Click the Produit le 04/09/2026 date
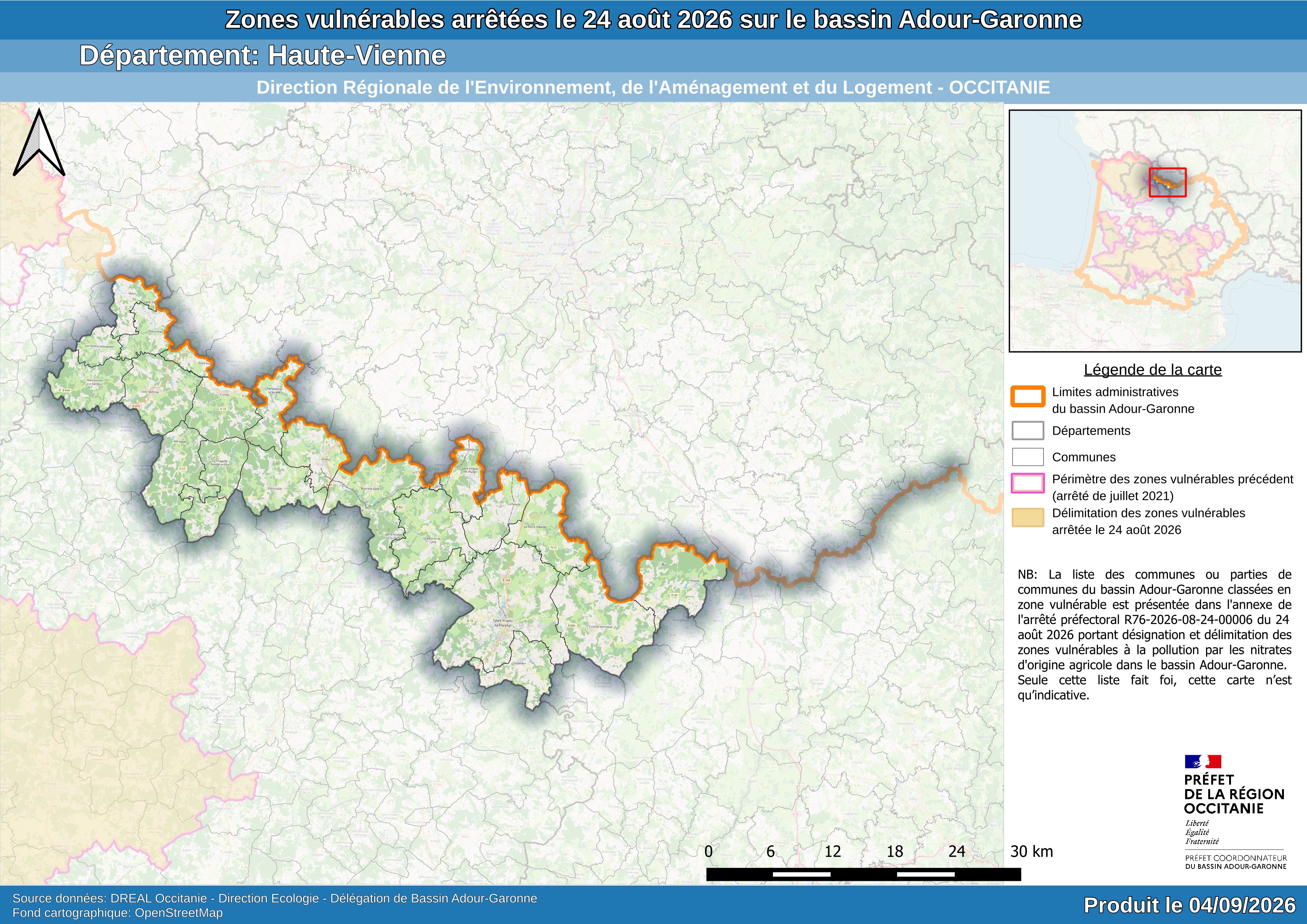The width and height of the screenshot is (1307, 924). pos(1190,905)
